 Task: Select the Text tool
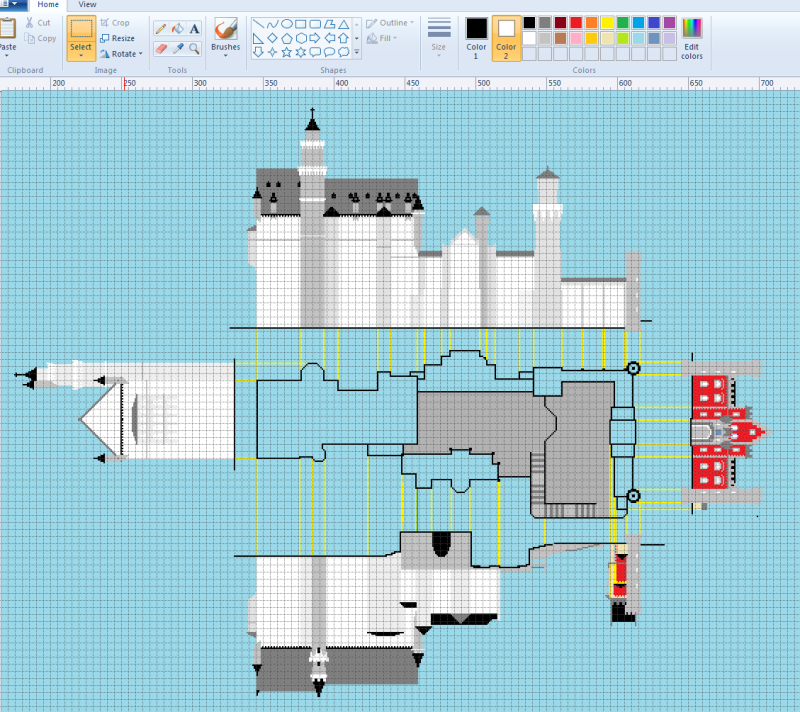coord(194,29)
